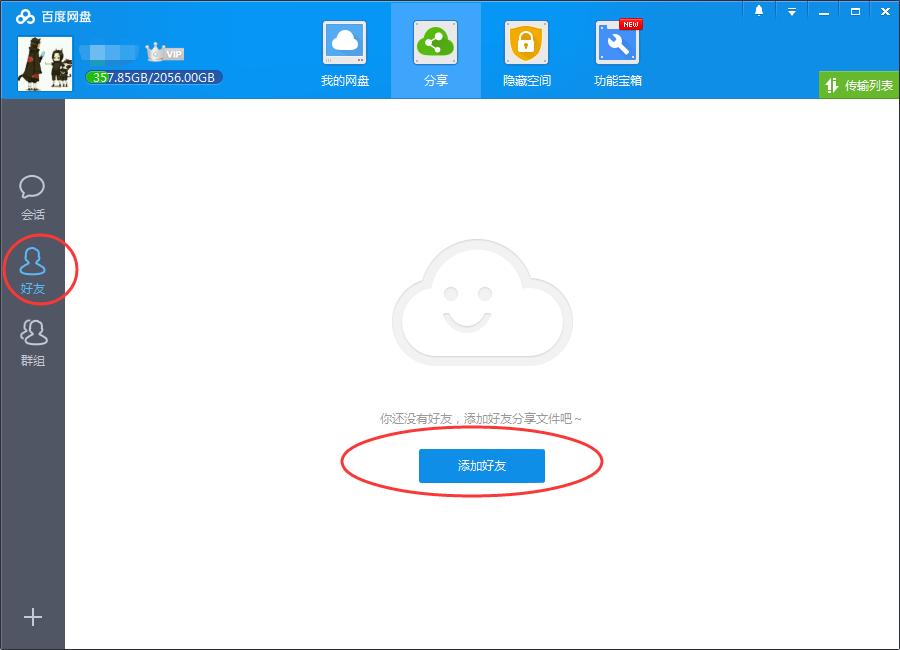Minimize the Baidu Netdisk window
The image size is (900, 650).
[823, 11]
